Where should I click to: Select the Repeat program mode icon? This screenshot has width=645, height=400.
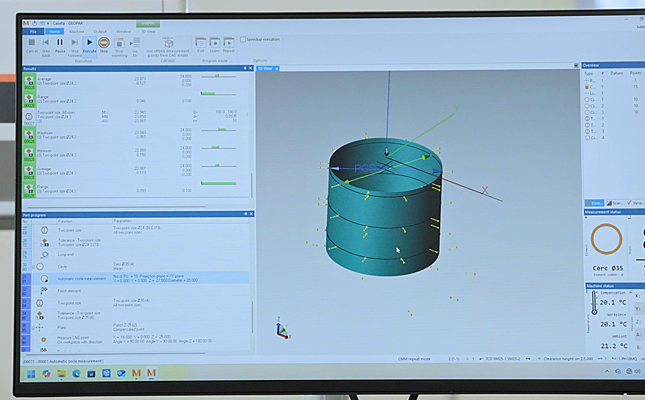click(229, 44)
